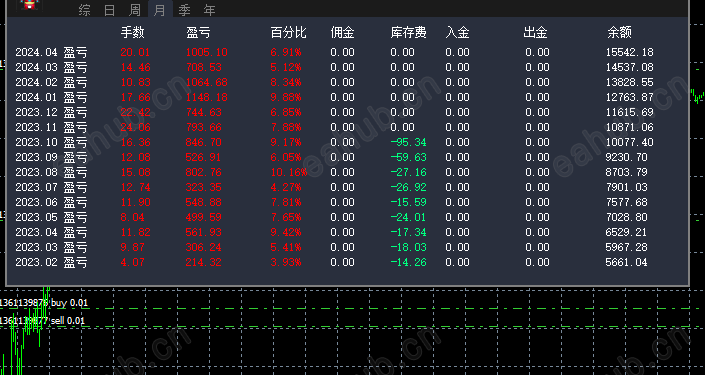
Task: Click percentage value 10.16%
Action: pyautogui.click(x=289, y=172)
